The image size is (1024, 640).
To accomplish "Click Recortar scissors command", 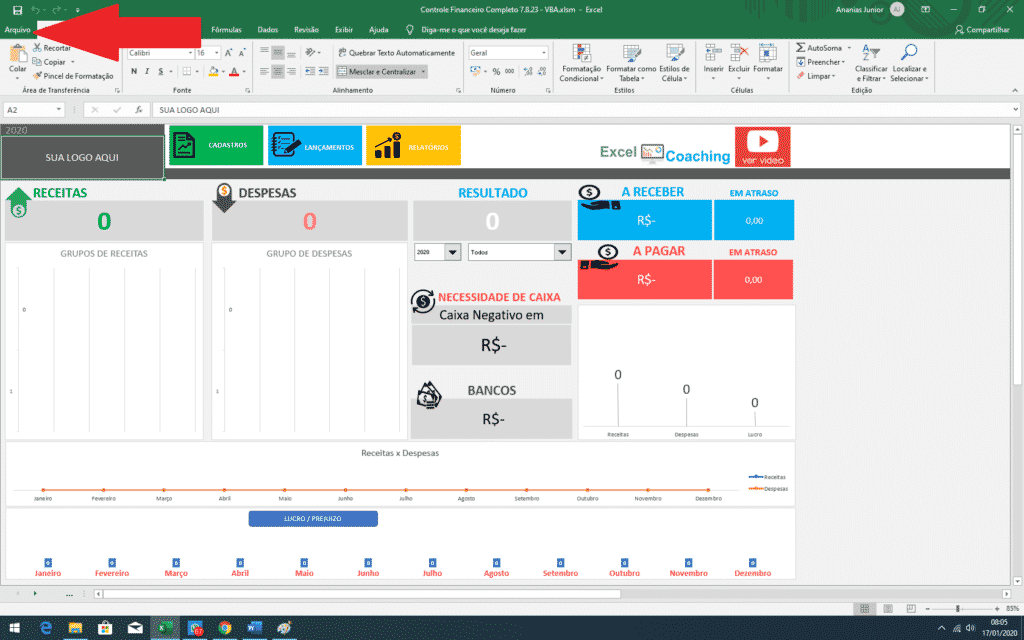I will tap(52, 48).
